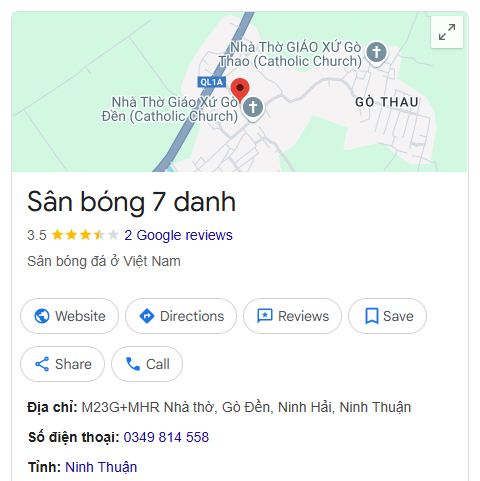Select the Gò Đền church cross marker
Image resolution: width=480 pixels, height=481 pixels.
pos(253,108)
